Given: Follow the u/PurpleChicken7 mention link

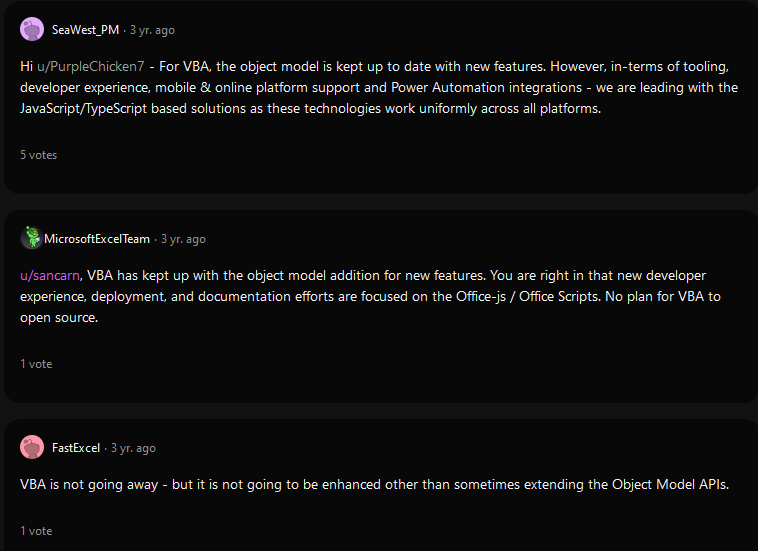Looking at the screenshot, I should tap(90, 66).
